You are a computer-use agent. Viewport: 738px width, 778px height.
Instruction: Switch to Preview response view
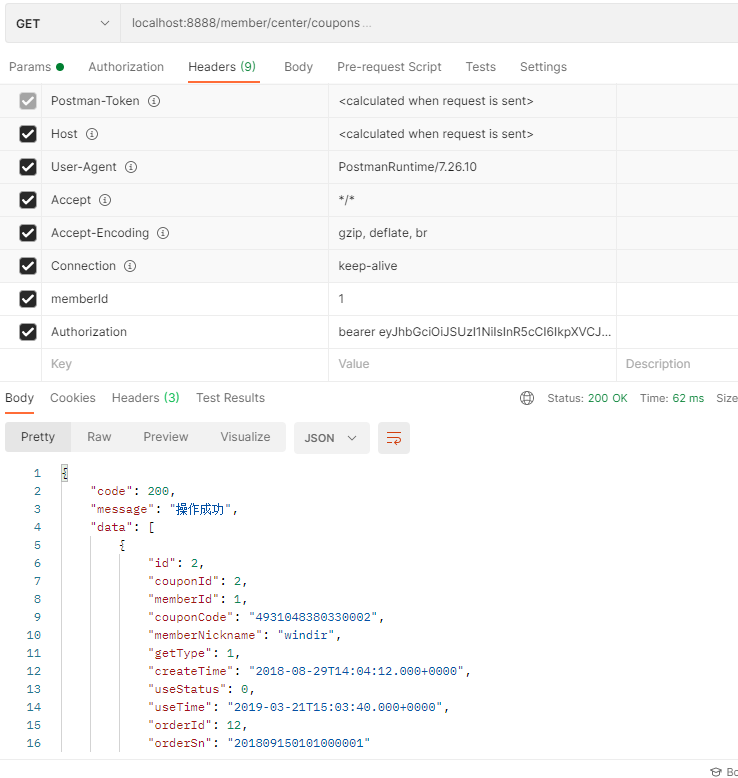tap(166, 437)
